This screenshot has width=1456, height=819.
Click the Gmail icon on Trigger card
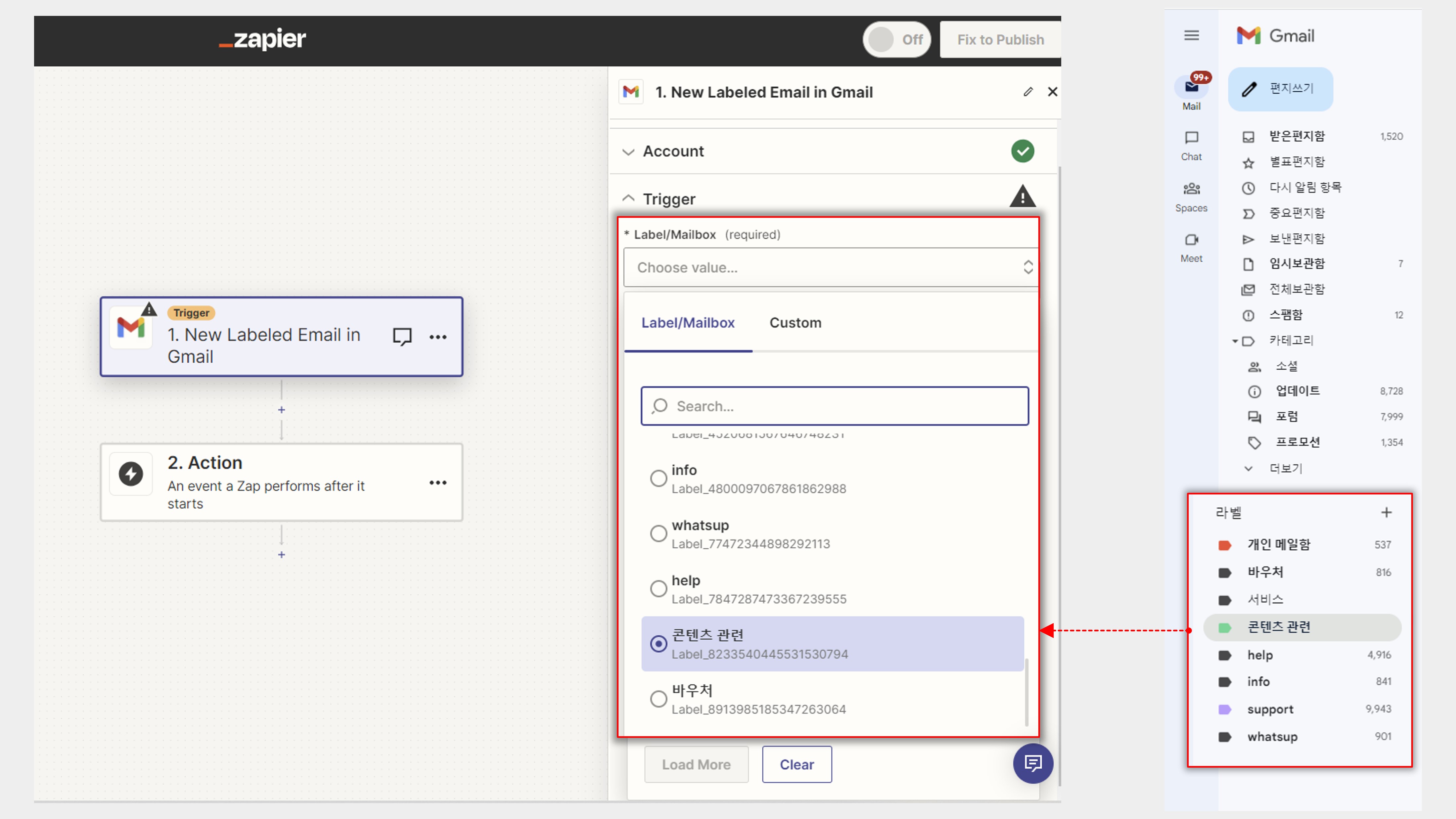tap(131, 327)
